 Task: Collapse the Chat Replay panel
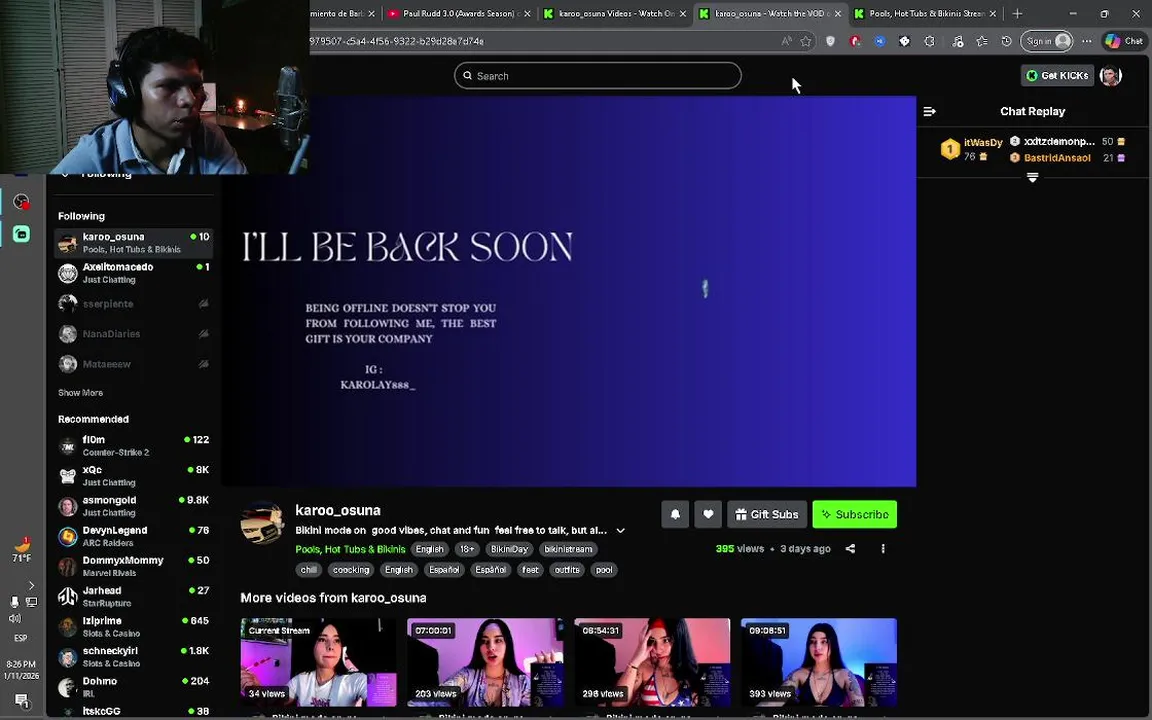click(x=929, y=112)
